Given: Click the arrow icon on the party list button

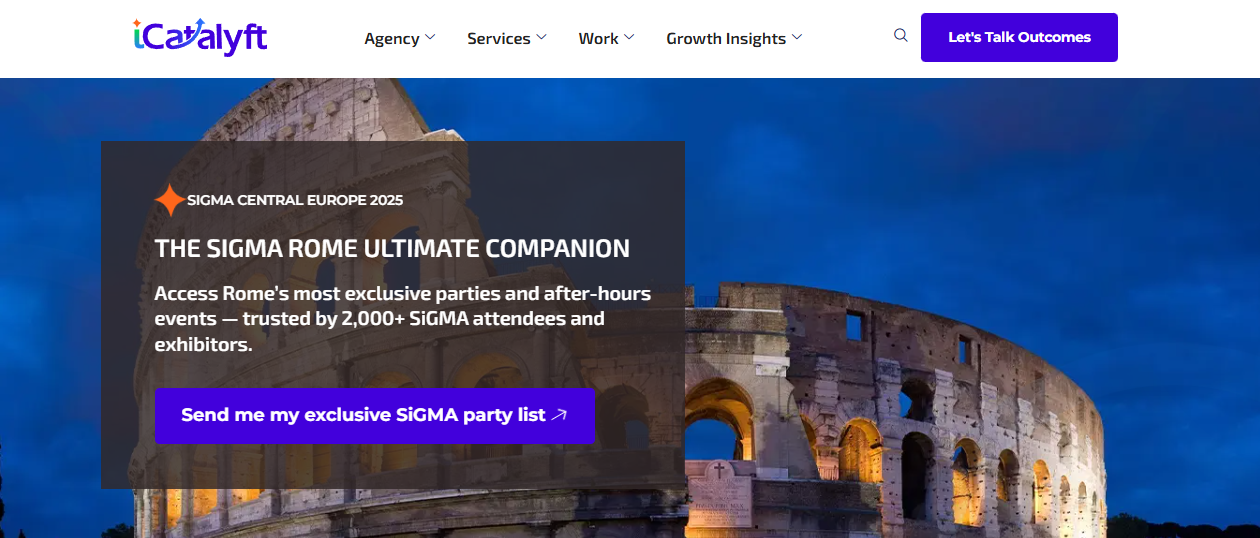Looking at the screenshot, I should (560, 415).
